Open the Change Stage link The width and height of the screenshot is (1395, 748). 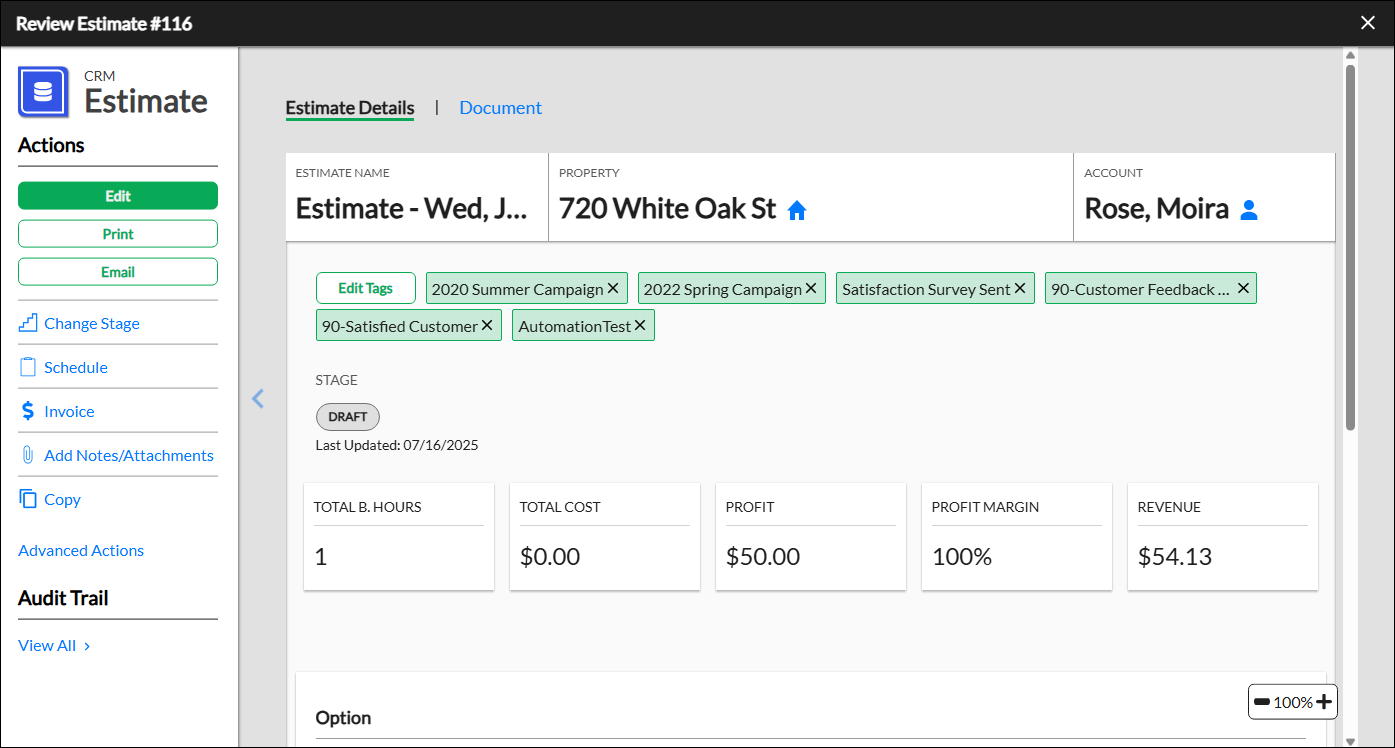pyautogui.click(x=92, y=323)
